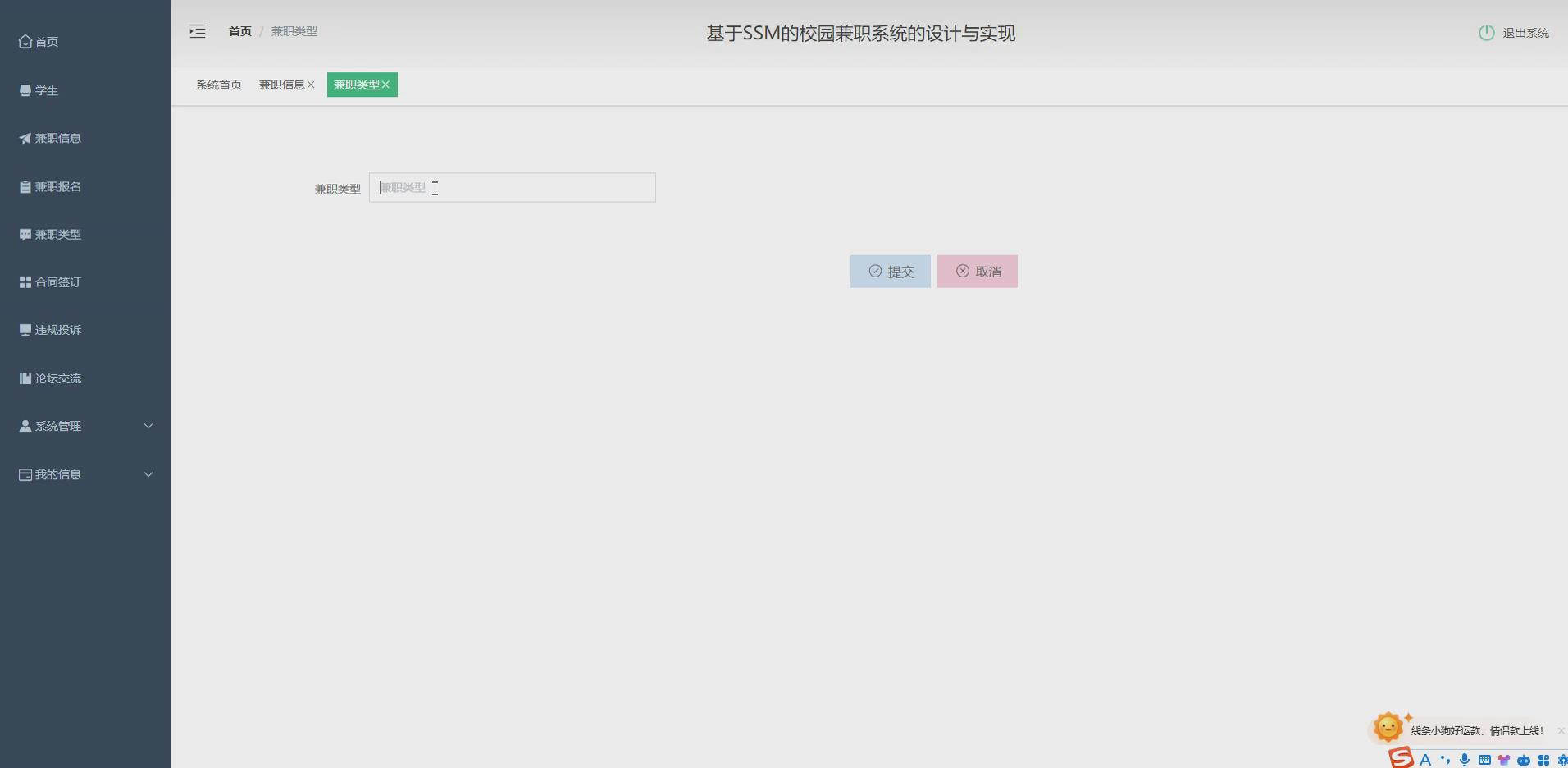Click the 首页 home icon in sidebar

tap(24, 41)
